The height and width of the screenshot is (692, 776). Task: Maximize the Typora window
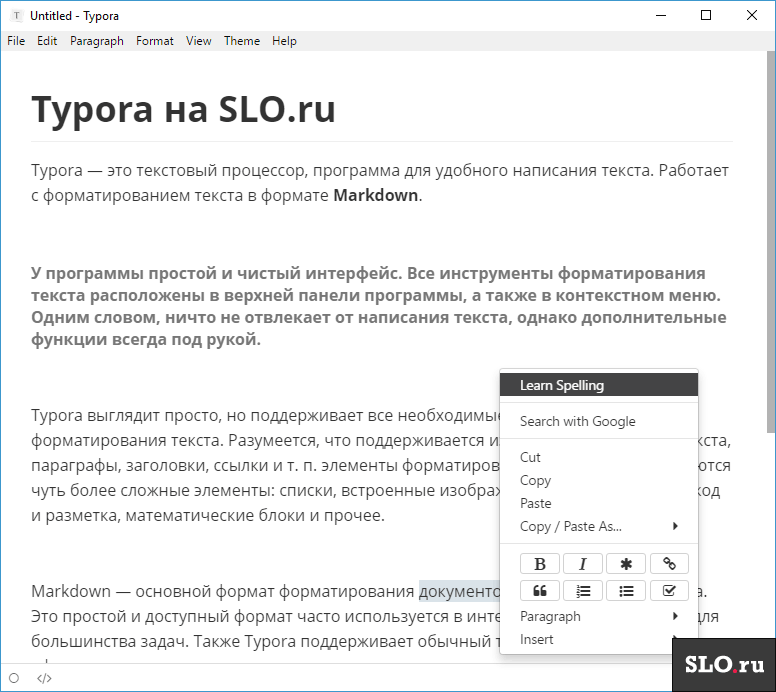tap(706, 15)
